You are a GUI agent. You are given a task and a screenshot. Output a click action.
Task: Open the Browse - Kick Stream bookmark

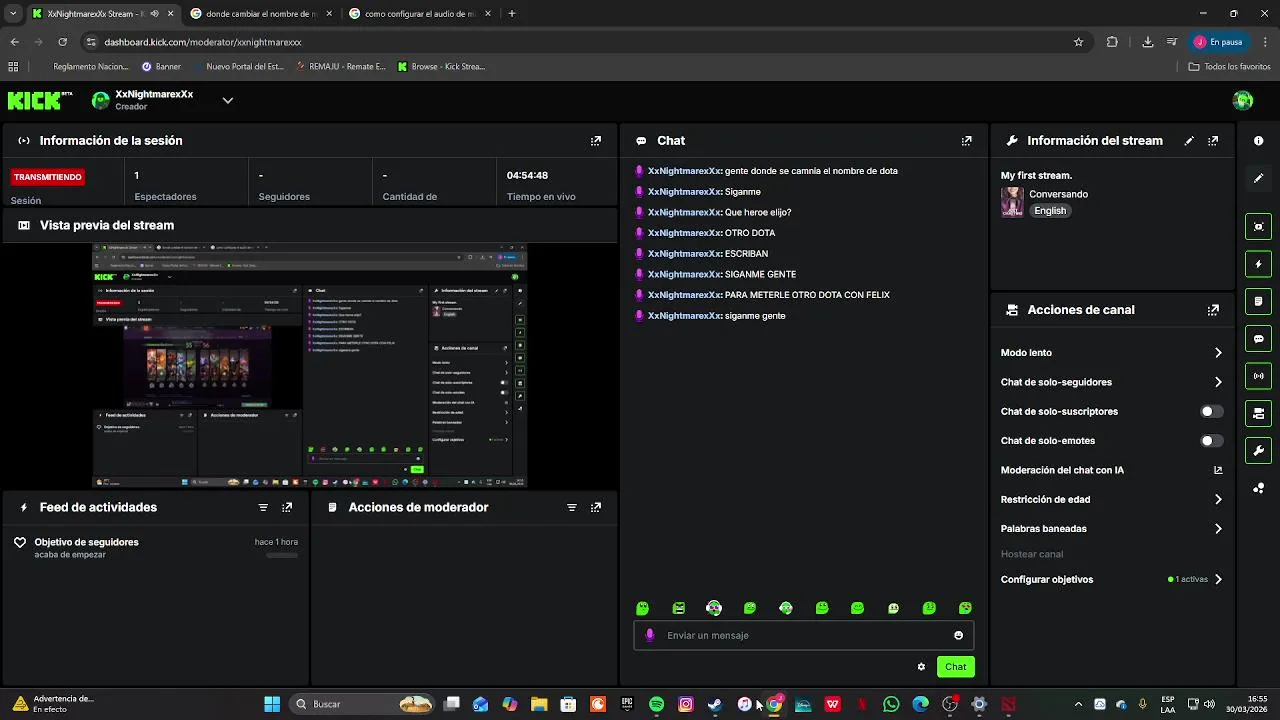[441, 67]
